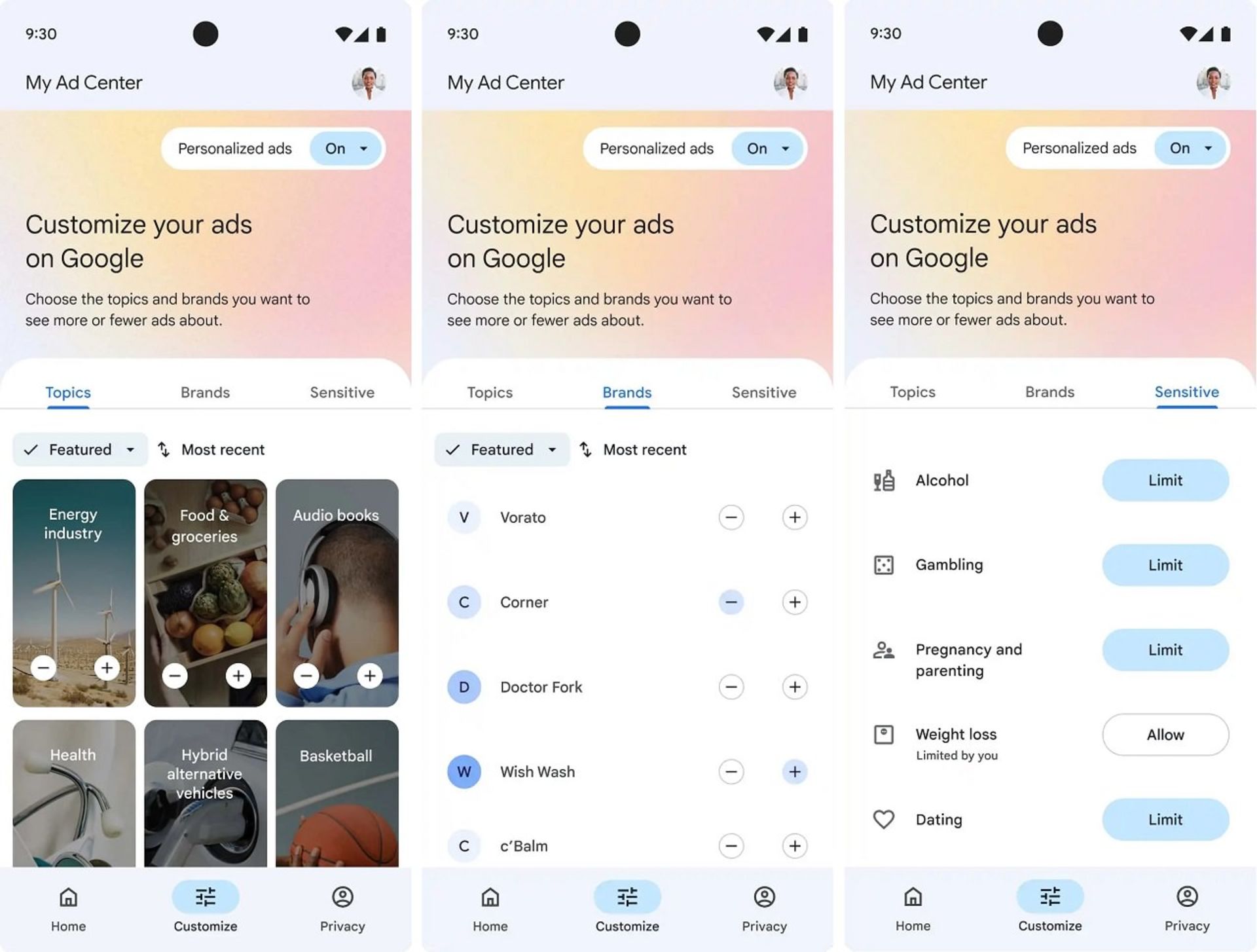Viewport: 1257px width, 952px height.
Task: Click the Gambling icon
Action: point(885,564)
